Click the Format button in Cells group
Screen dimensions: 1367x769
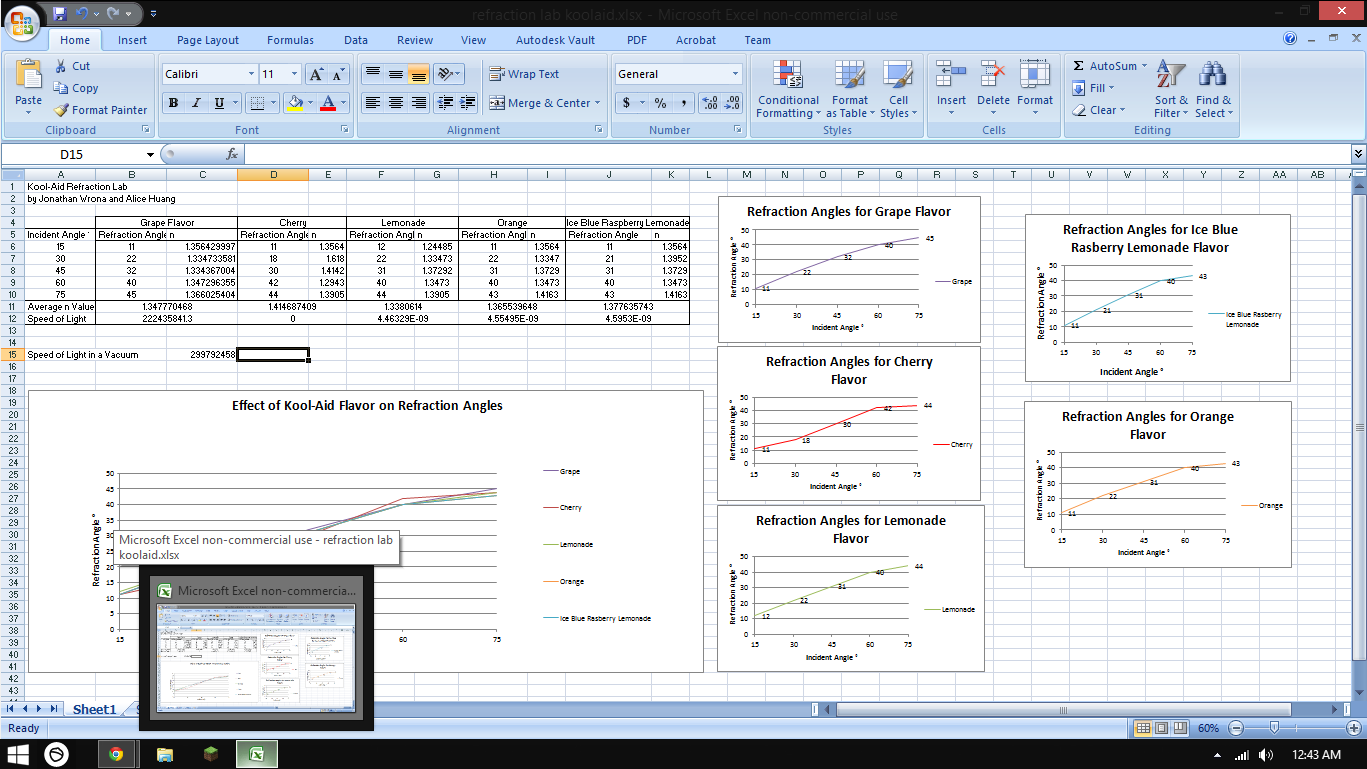click(x=1035, y=88)
